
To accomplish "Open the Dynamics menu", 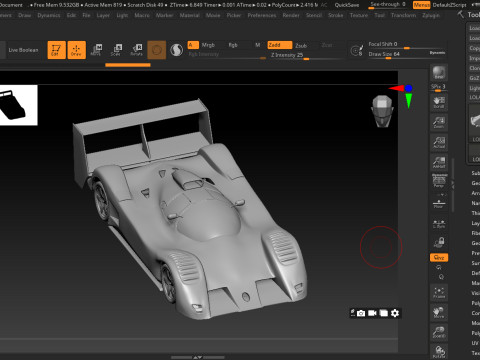I will 49,15.
